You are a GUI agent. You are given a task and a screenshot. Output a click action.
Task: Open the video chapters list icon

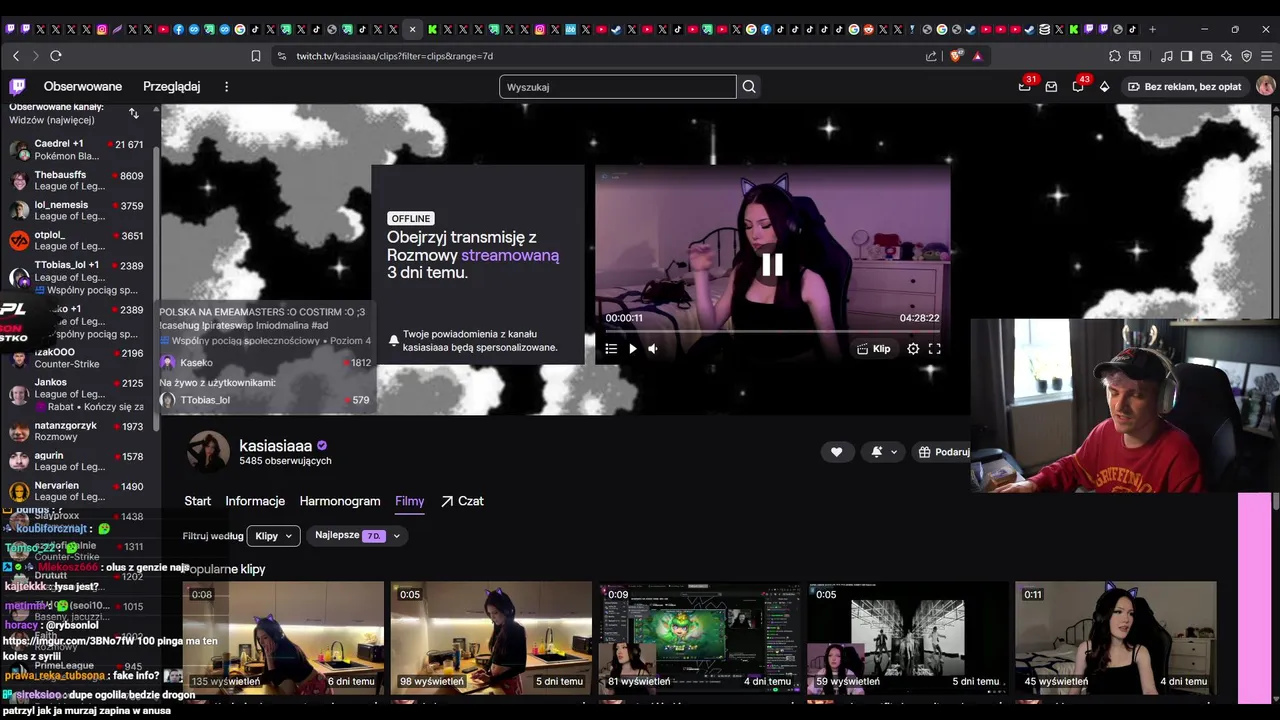coord(611,349)
